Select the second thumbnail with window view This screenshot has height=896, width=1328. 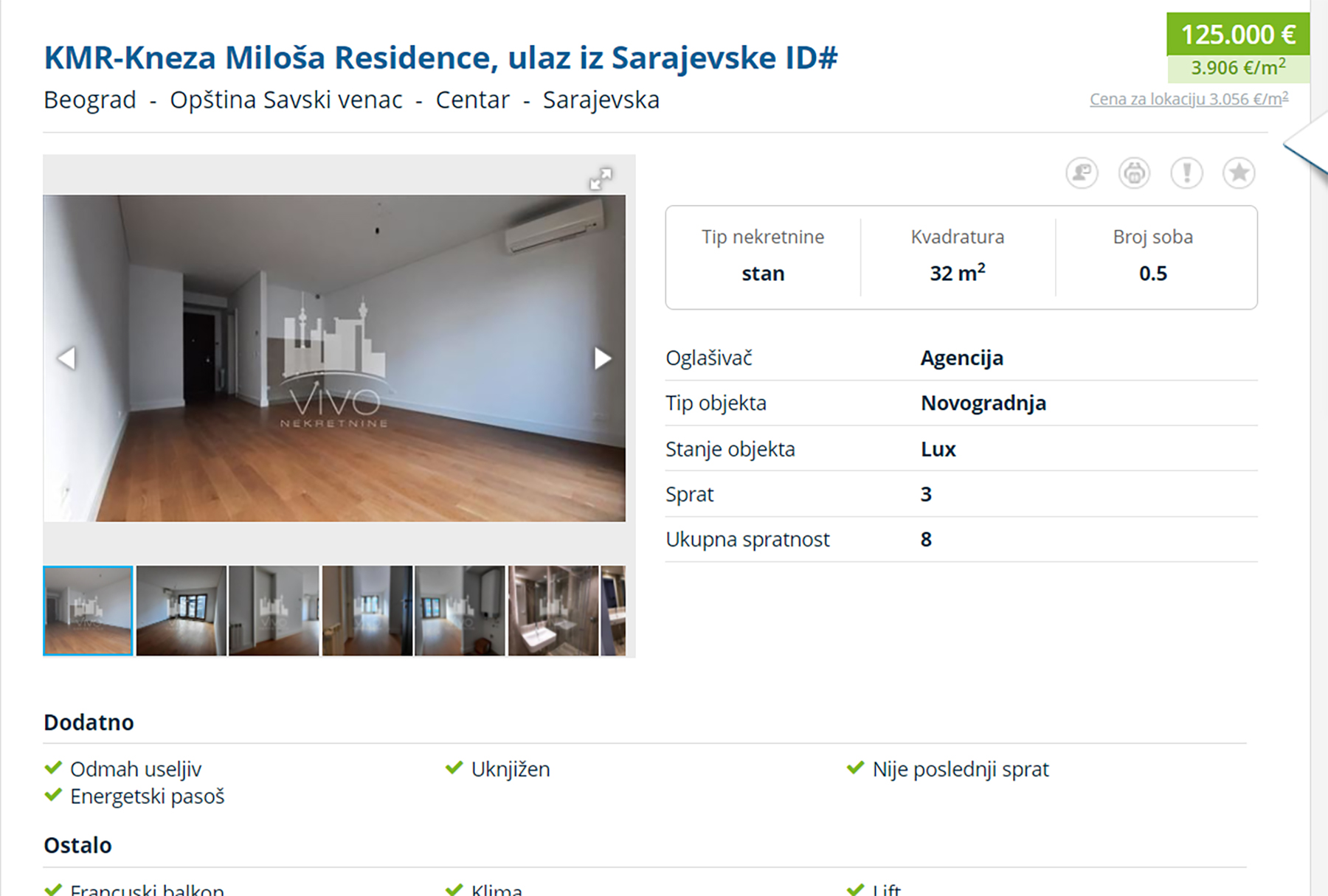(x=181, y=611)
